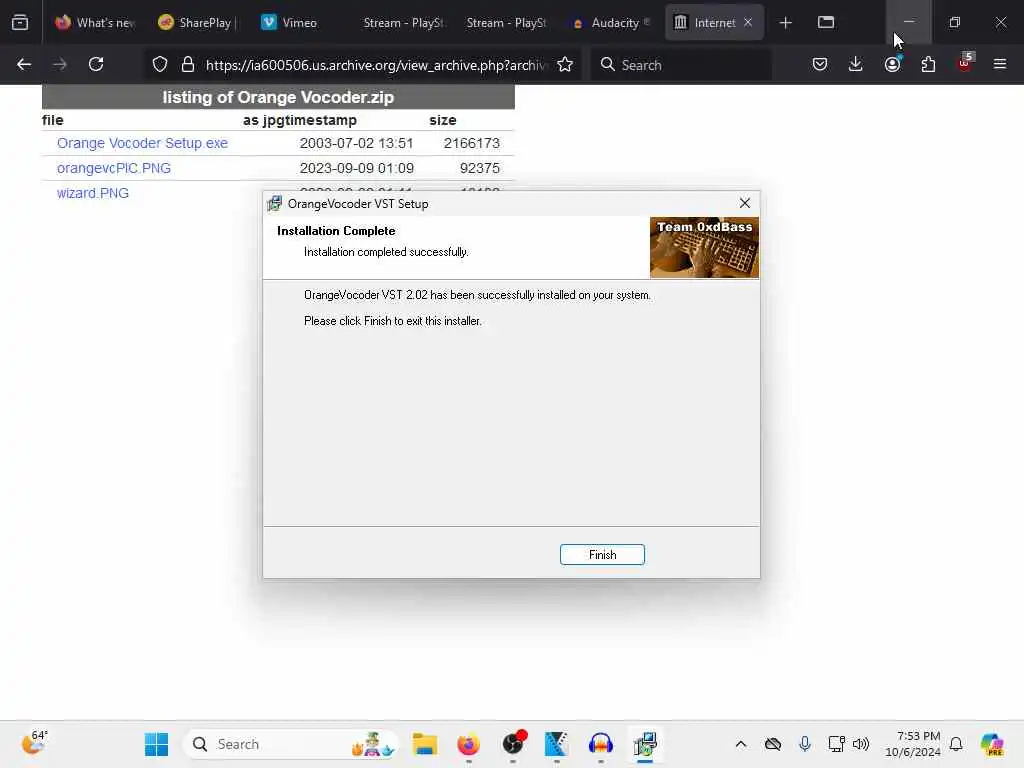This screenshot has width=1024, height=768.
Task: Reload the current Firefox page
Action: tap(96, 64)
